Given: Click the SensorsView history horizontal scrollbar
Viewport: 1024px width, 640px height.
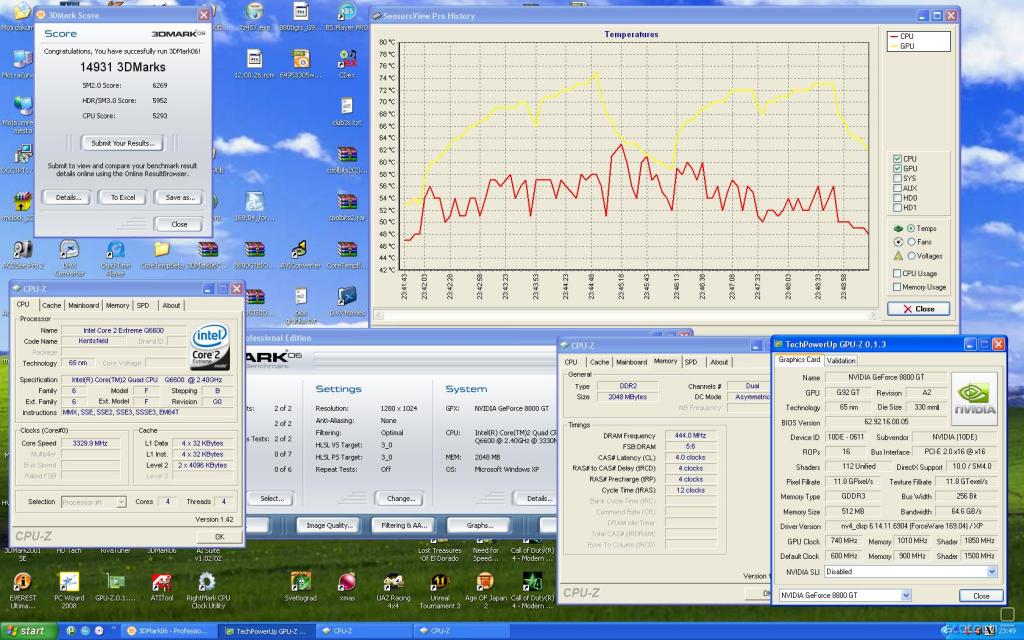Looking at the screenshot, I should [x=626, y=315].
